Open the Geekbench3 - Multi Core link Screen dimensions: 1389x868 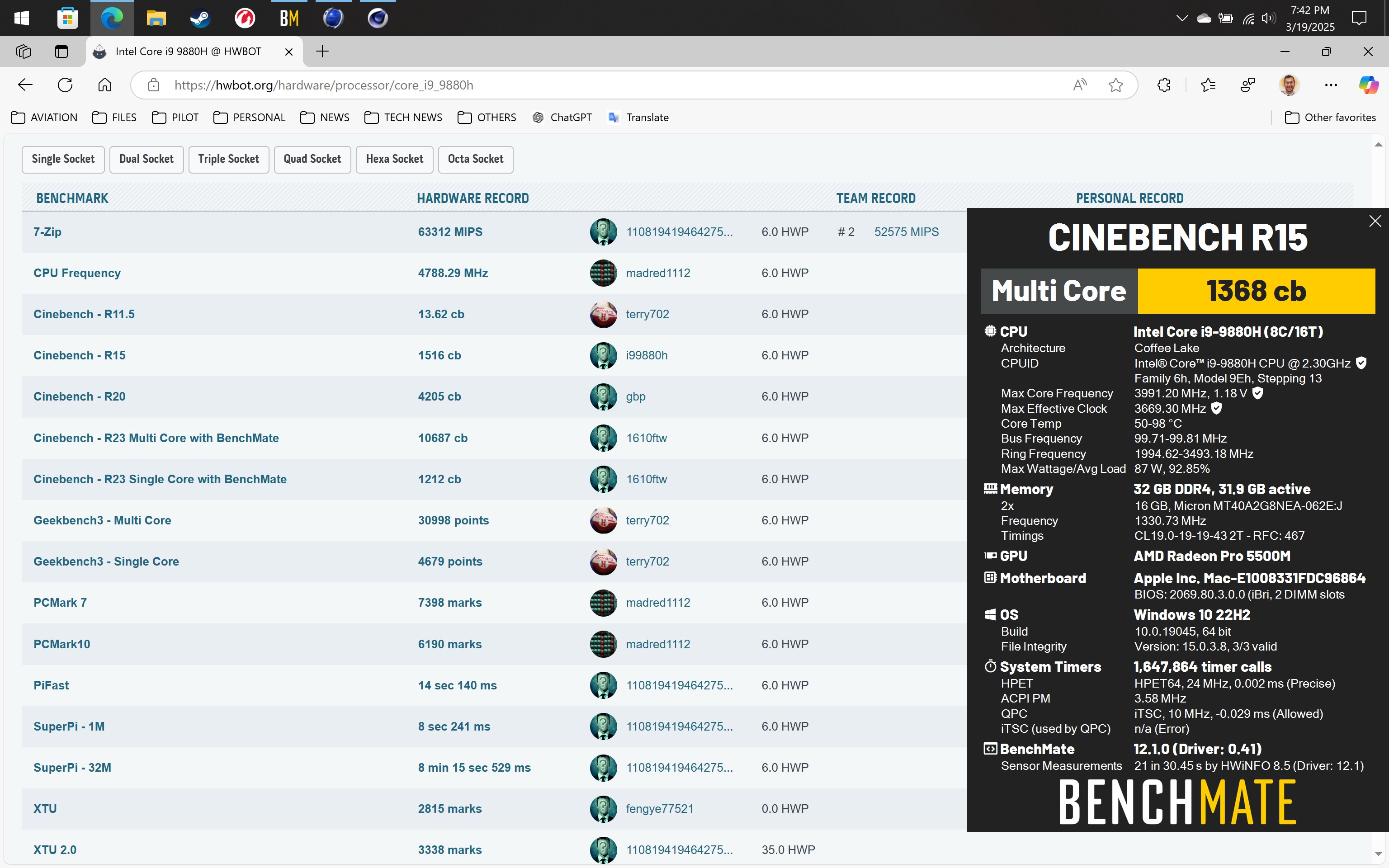(x=102, y=520)
